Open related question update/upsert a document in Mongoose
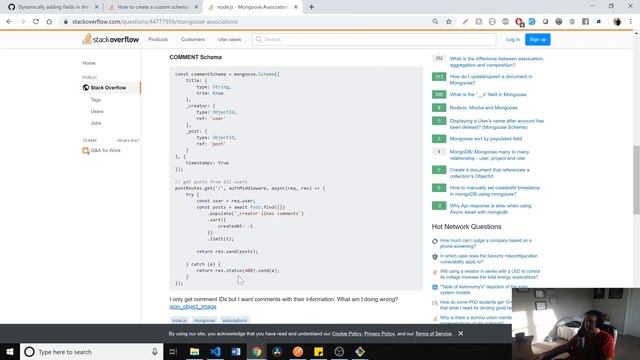The height and width of the screenshot is (360, 640). (491, 80)
